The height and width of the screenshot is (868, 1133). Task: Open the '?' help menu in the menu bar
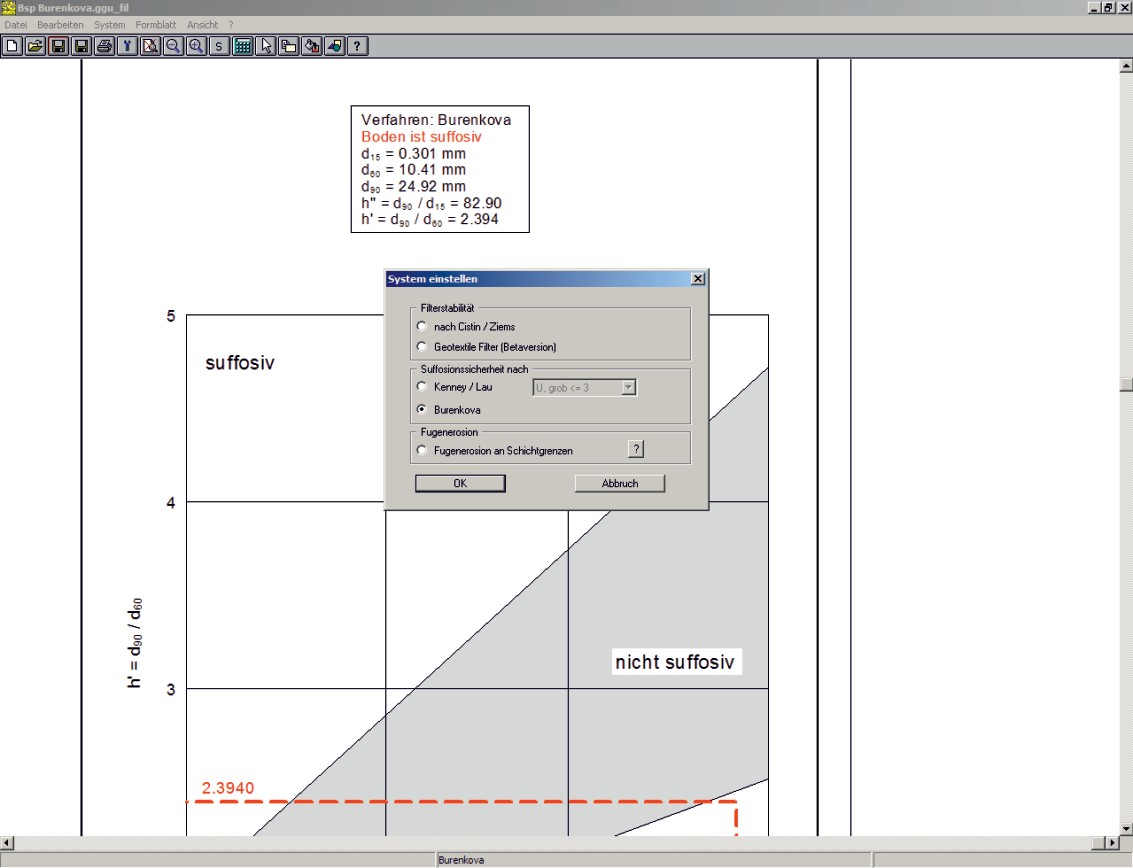click(231, 25)
